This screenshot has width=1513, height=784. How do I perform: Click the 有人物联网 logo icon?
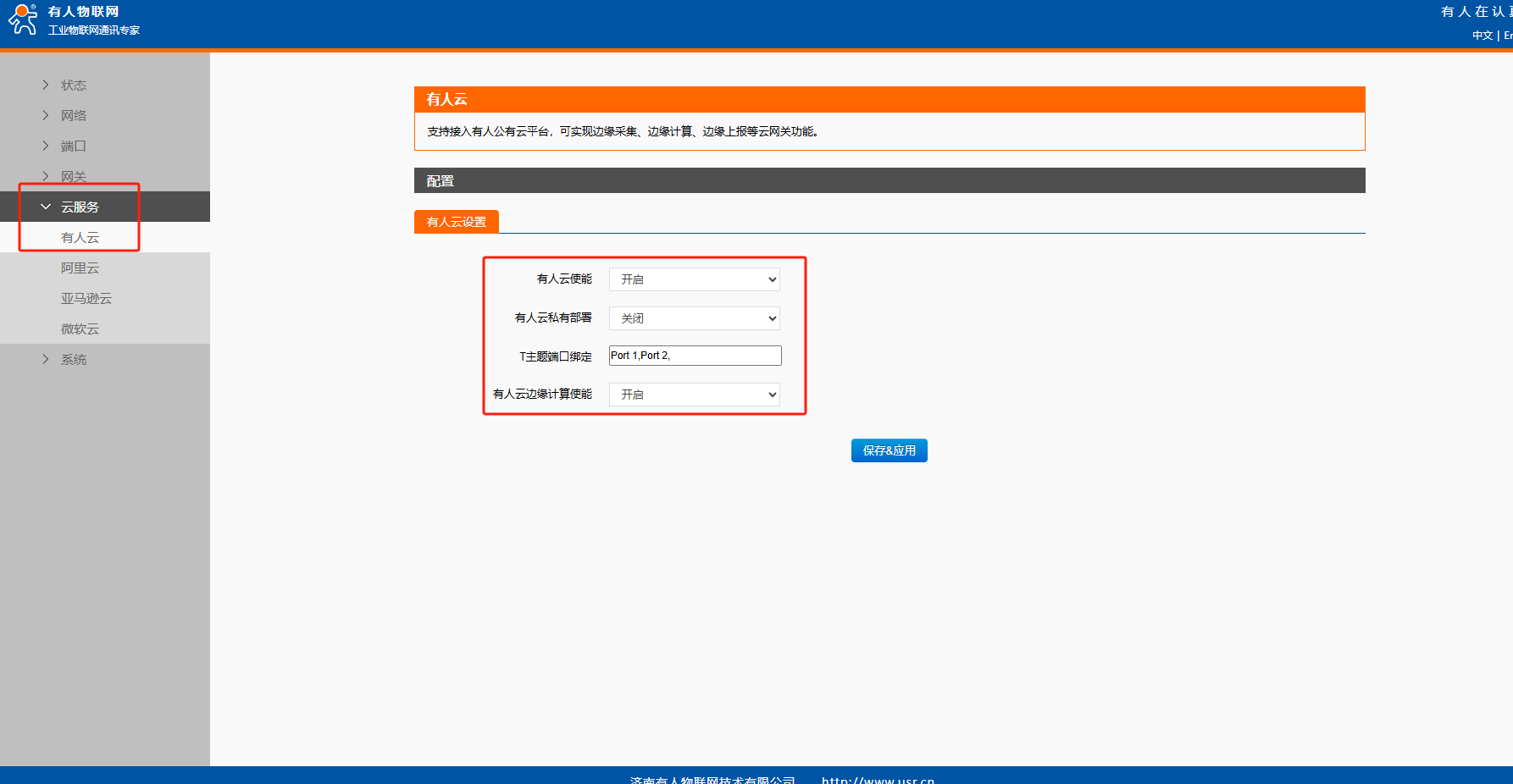pyautogui.click(x=23, y=19)
